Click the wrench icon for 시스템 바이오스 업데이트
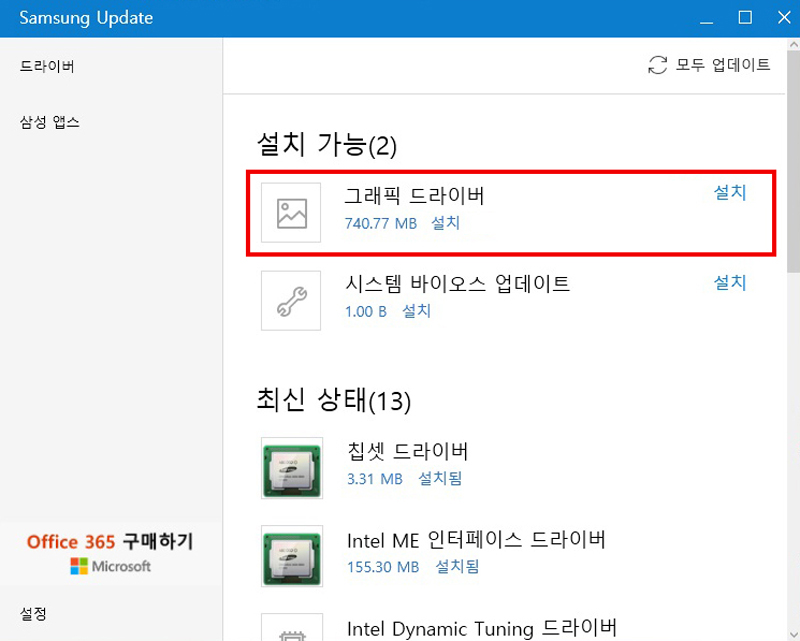800x641 pixels. point(291,301)
